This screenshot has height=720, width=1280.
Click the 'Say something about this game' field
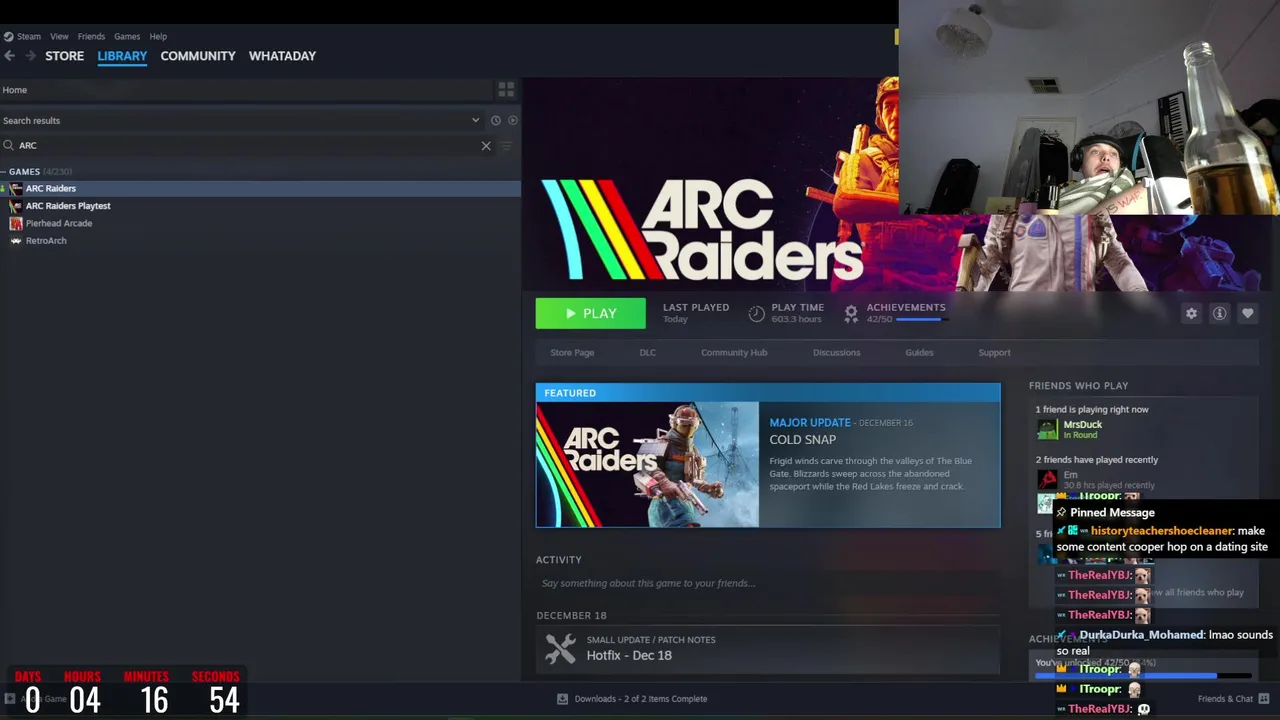pos(767,583)
